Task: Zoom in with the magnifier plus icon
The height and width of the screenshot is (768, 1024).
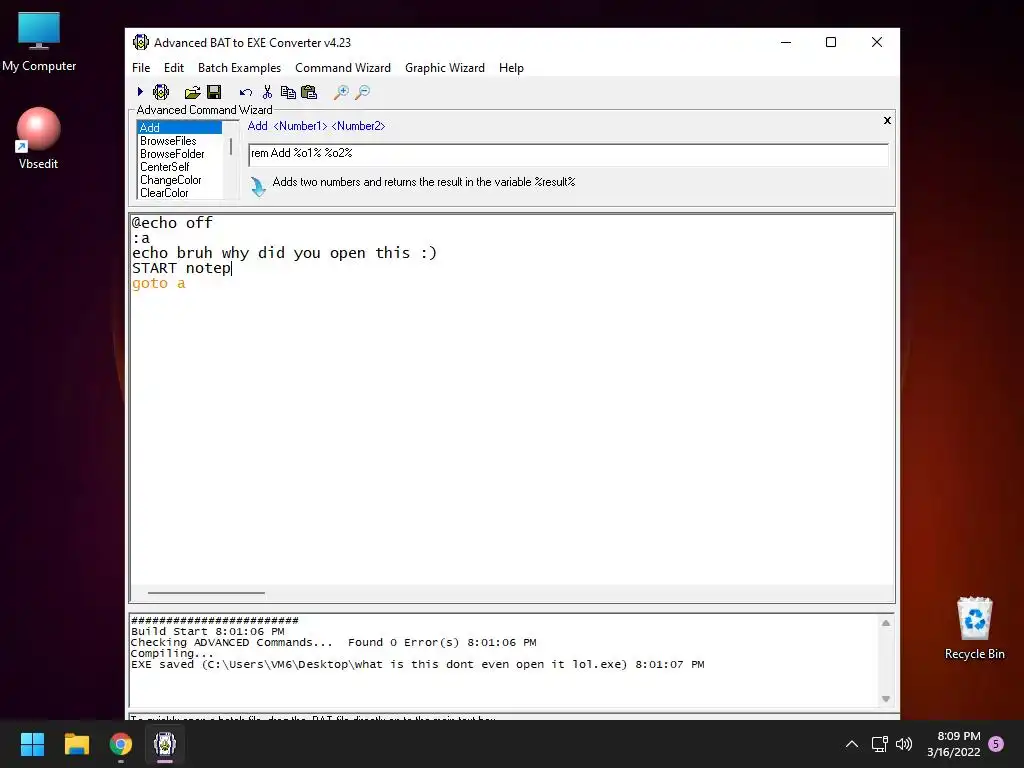Action: pyautogui.click(x=341, y=92)
